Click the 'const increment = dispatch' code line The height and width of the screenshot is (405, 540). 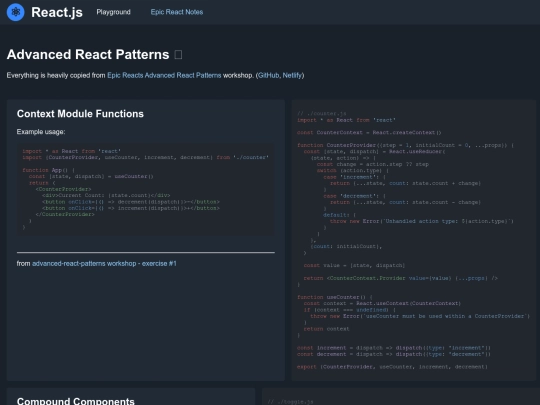pos(394,348)
